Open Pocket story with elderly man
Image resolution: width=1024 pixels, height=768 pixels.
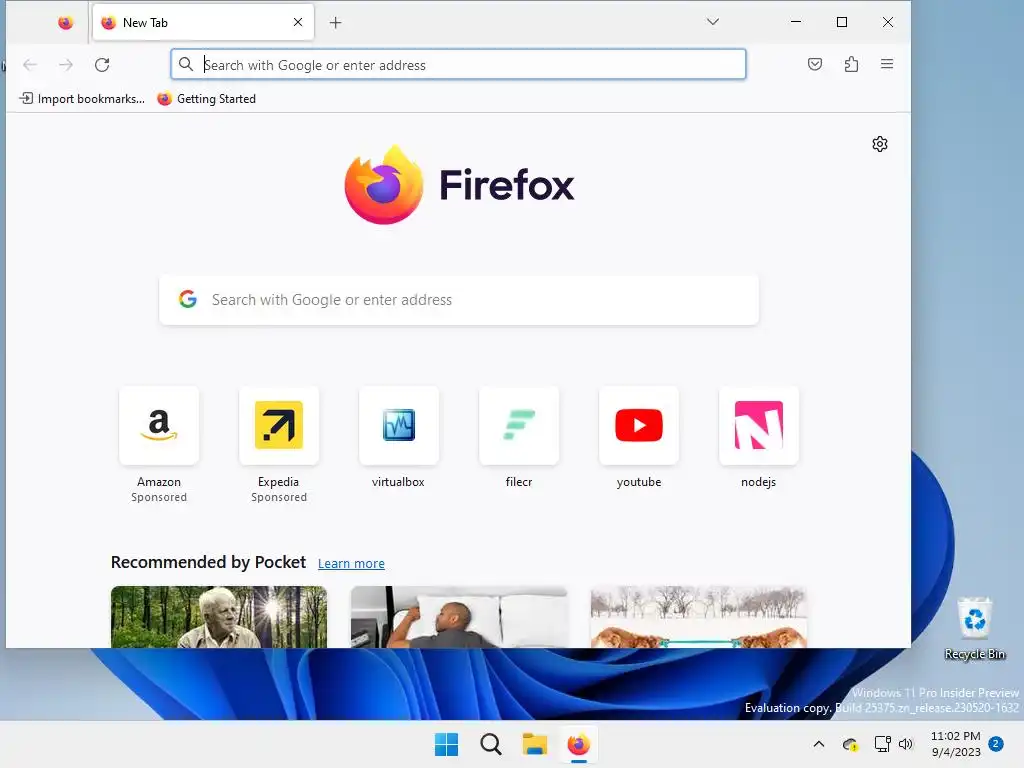pos(219,616)
